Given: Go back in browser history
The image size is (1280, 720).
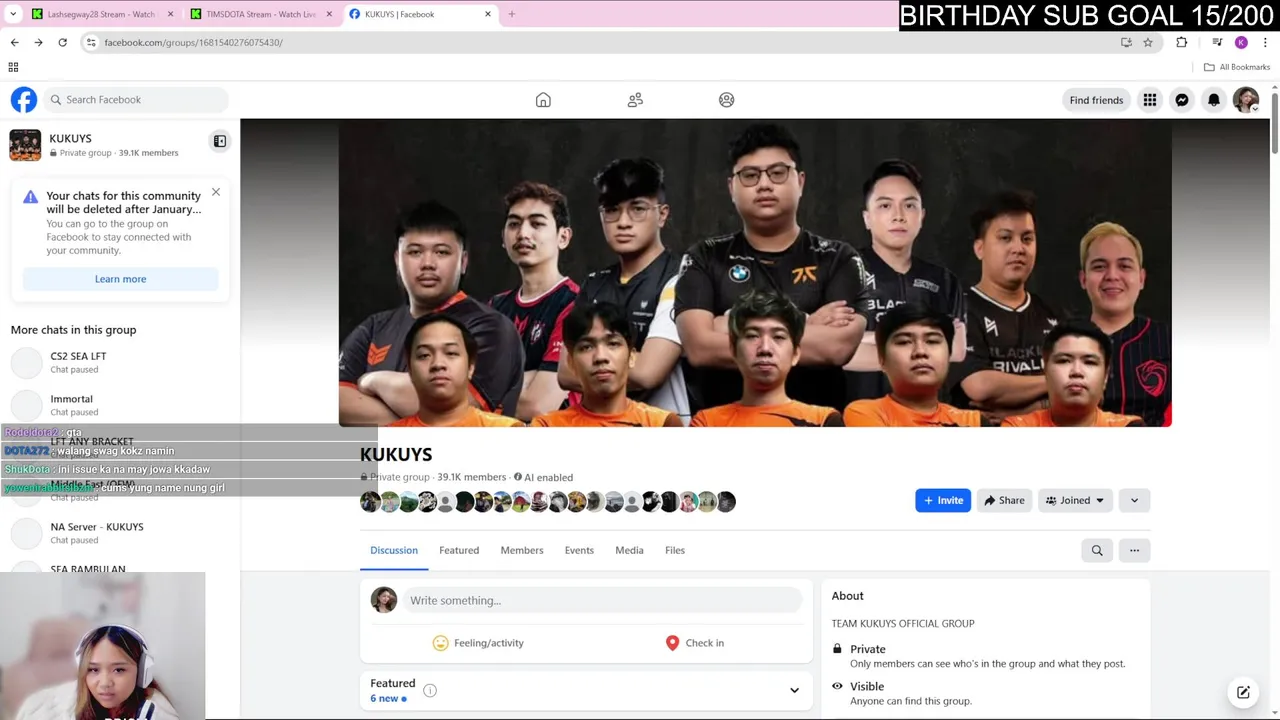Looking at the screenshot, I should click(14, 42).
